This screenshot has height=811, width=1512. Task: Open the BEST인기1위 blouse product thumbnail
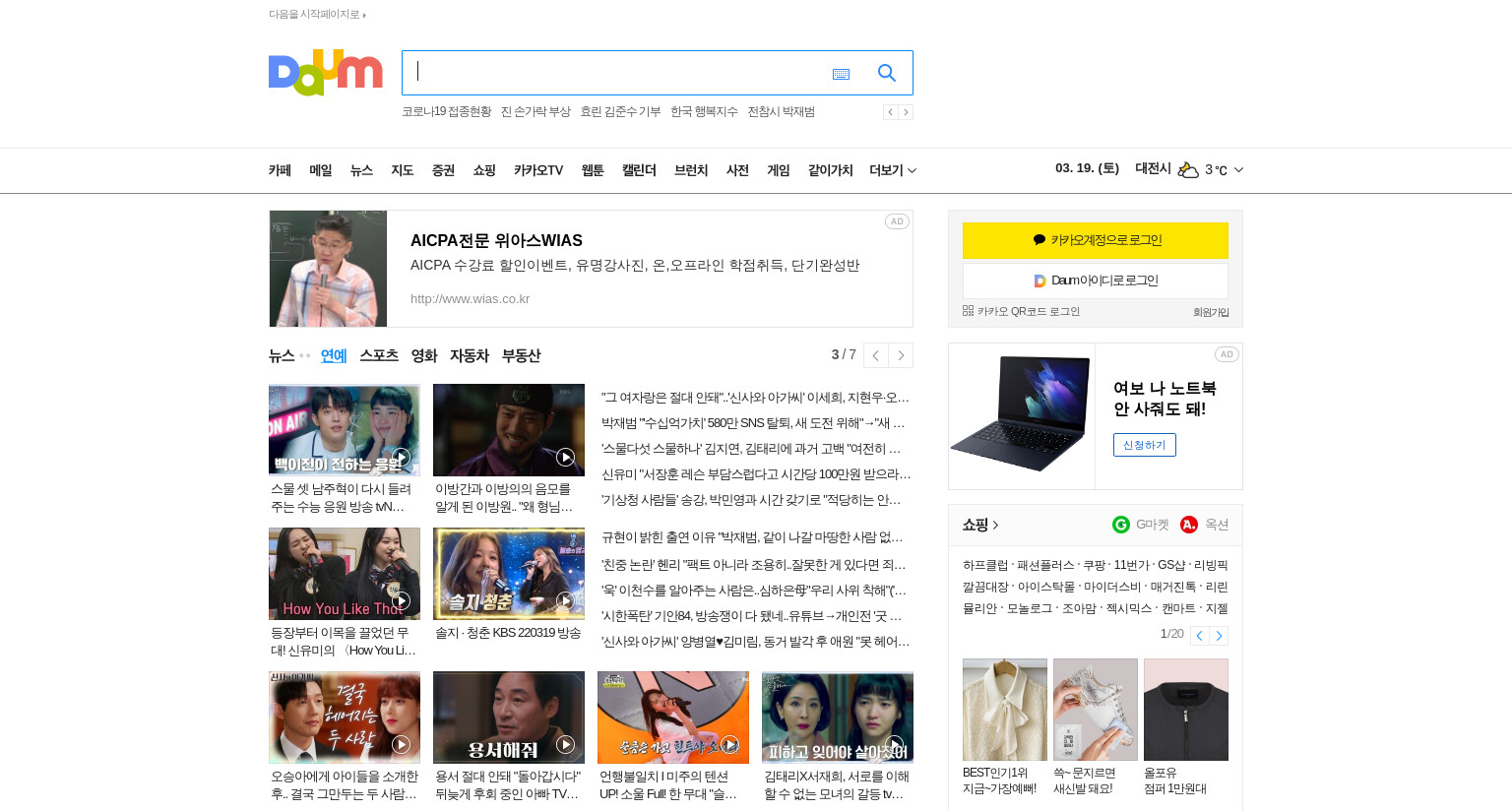[1005, 710]
